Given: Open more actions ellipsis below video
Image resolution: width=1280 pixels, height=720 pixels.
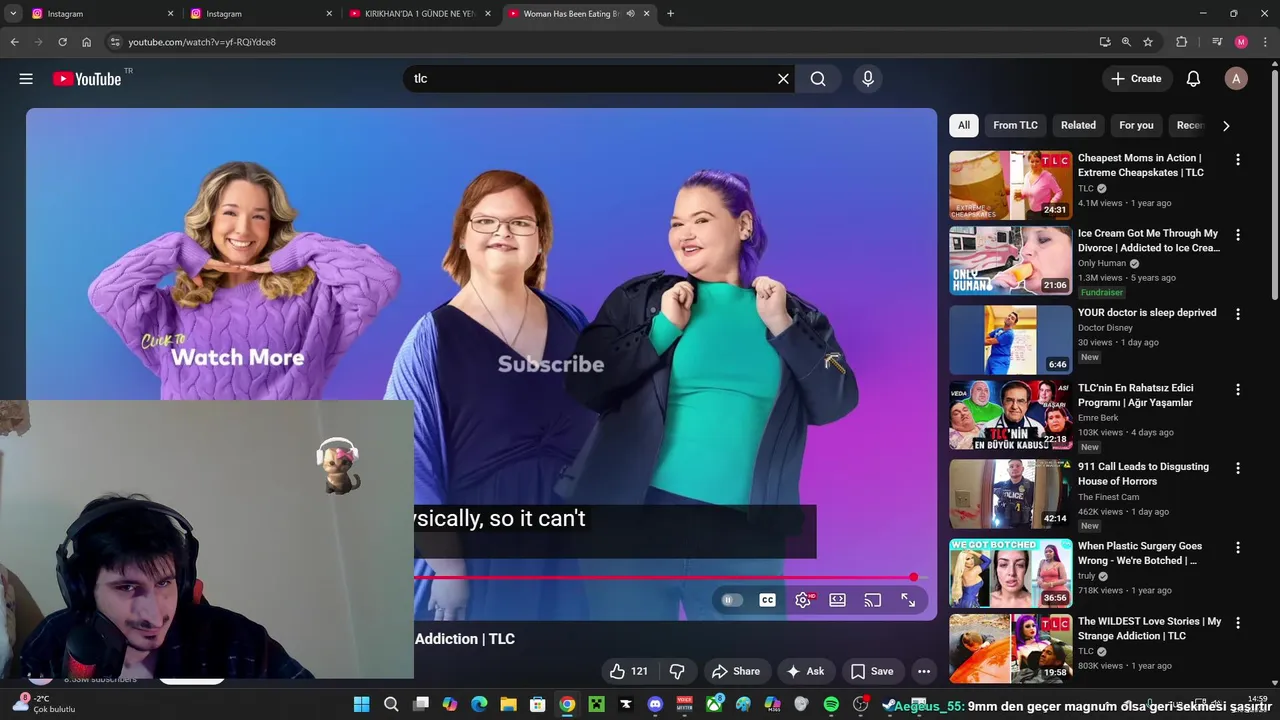Looking at the screenshot, I should (924, 671).
